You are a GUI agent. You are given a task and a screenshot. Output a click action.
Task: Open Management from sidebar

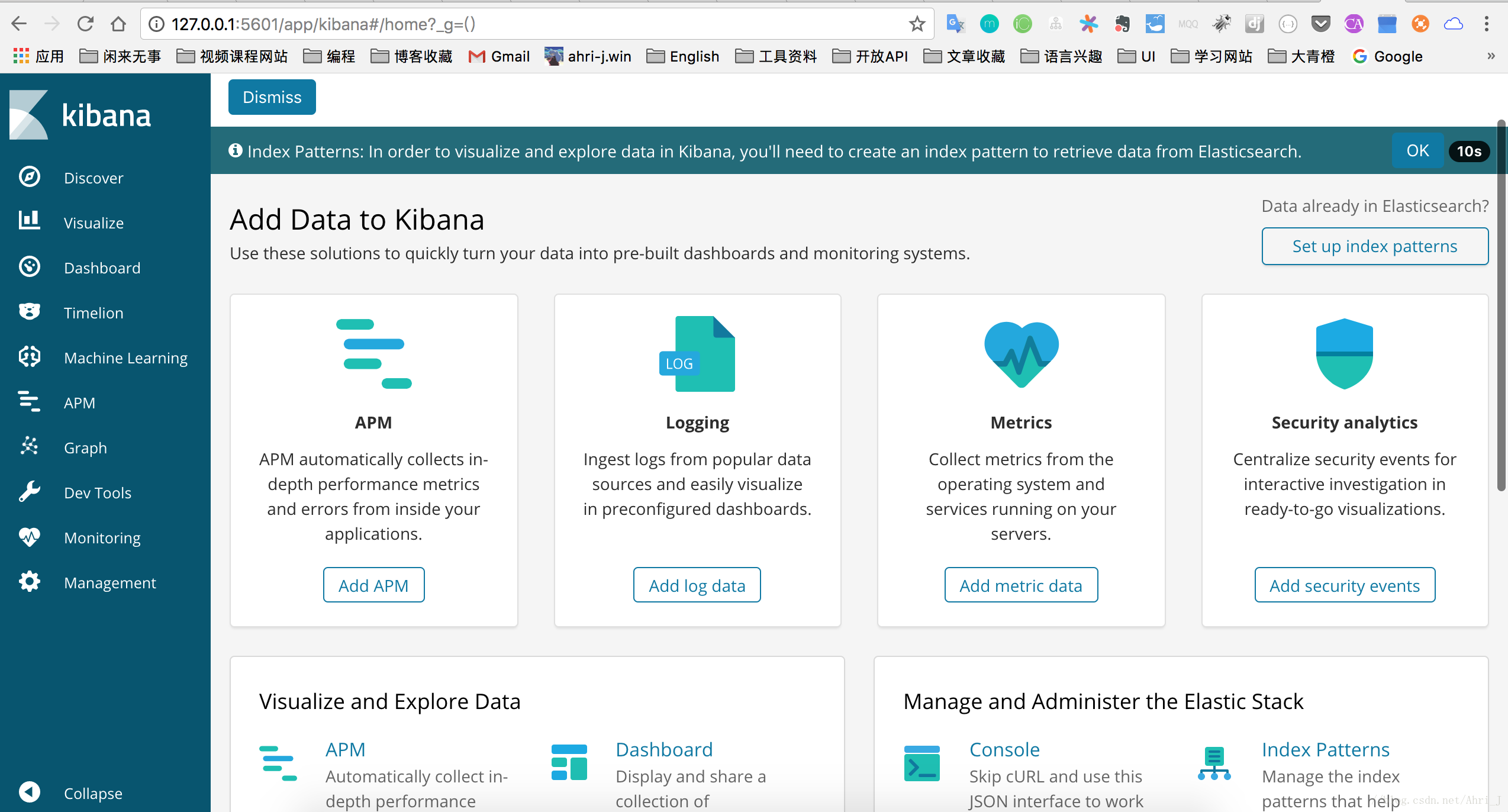click(x=110, y=582)
